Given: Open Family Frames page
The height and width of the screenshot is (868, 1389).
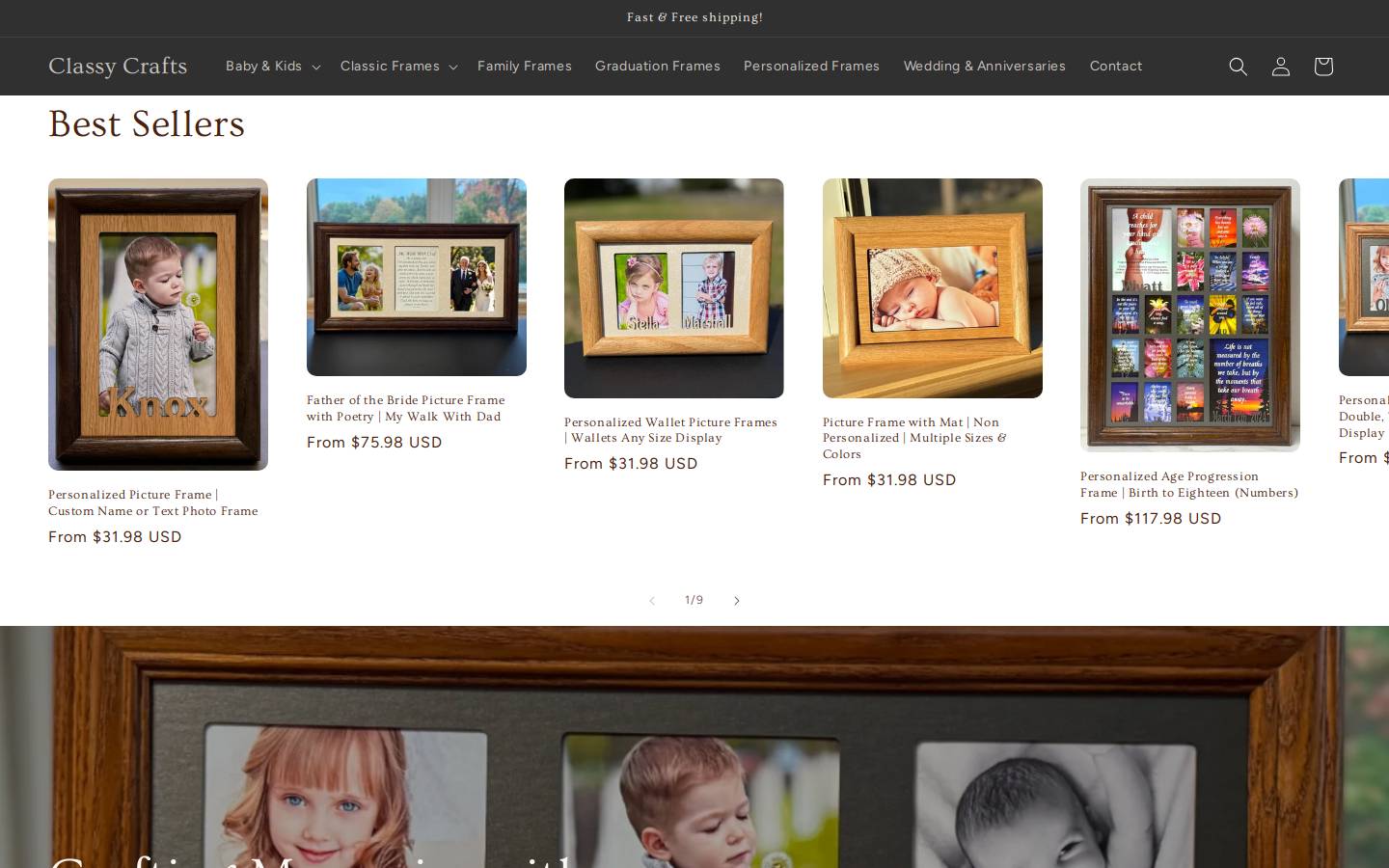Looking at the screenshot, I should pyautogui.click(x=525, y=67).
